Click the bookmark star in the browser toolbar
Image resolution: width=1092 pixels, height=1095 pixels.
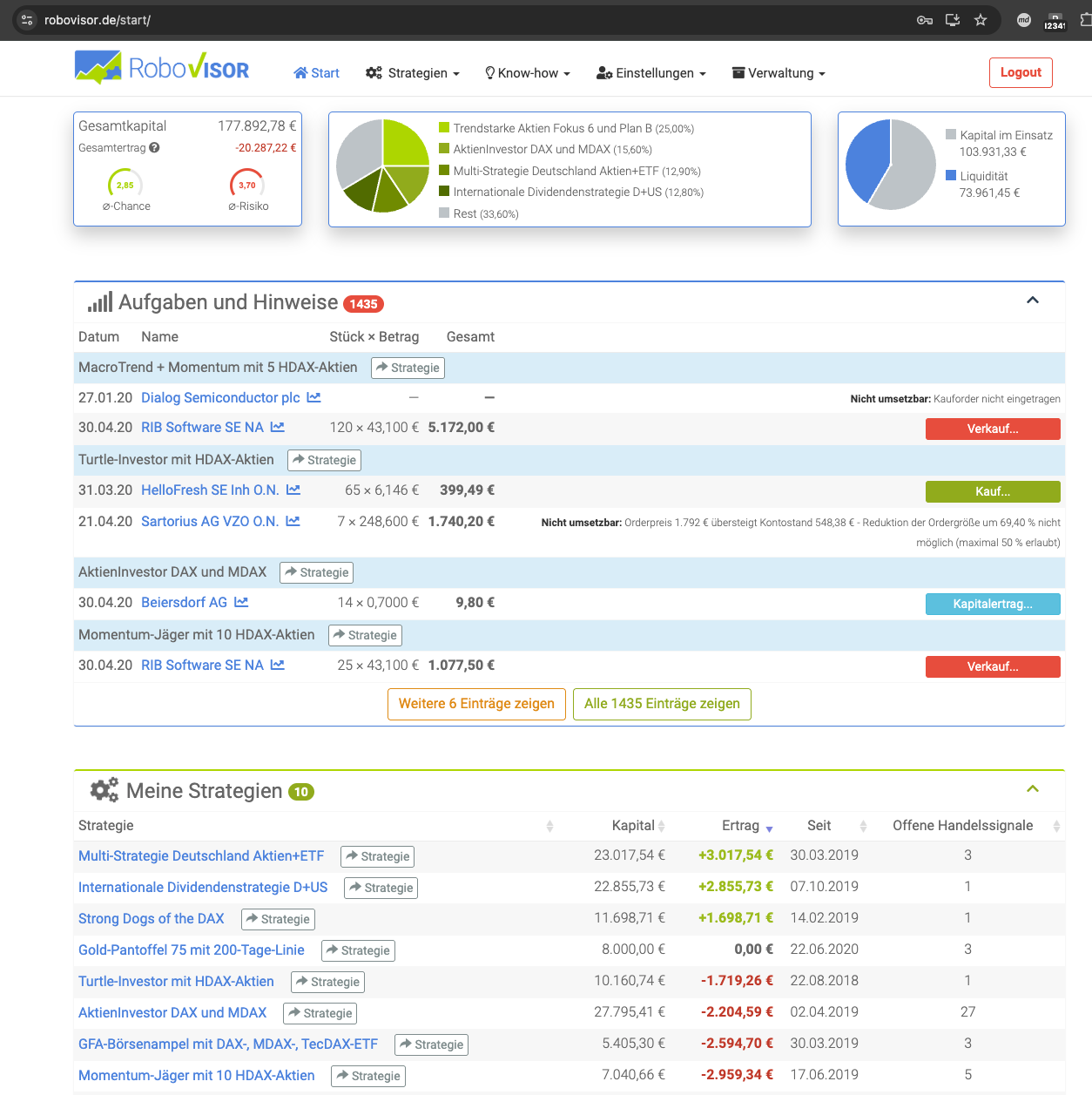(x=981, y=19)
